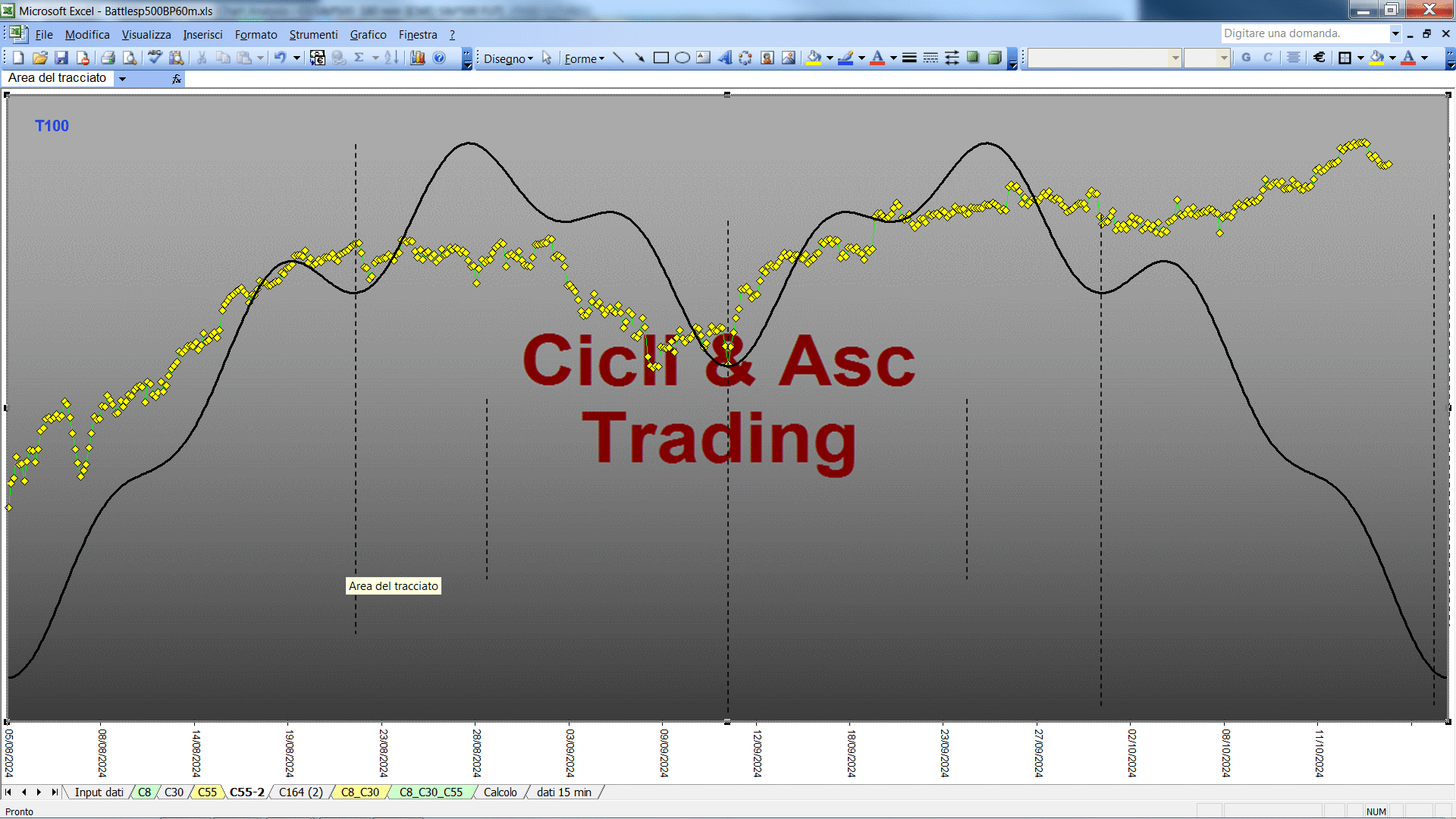The height and width of the screenshot is (819, 1456).
Task: Expand the Undo history dropdown arrow
Action: click(297, 58)
